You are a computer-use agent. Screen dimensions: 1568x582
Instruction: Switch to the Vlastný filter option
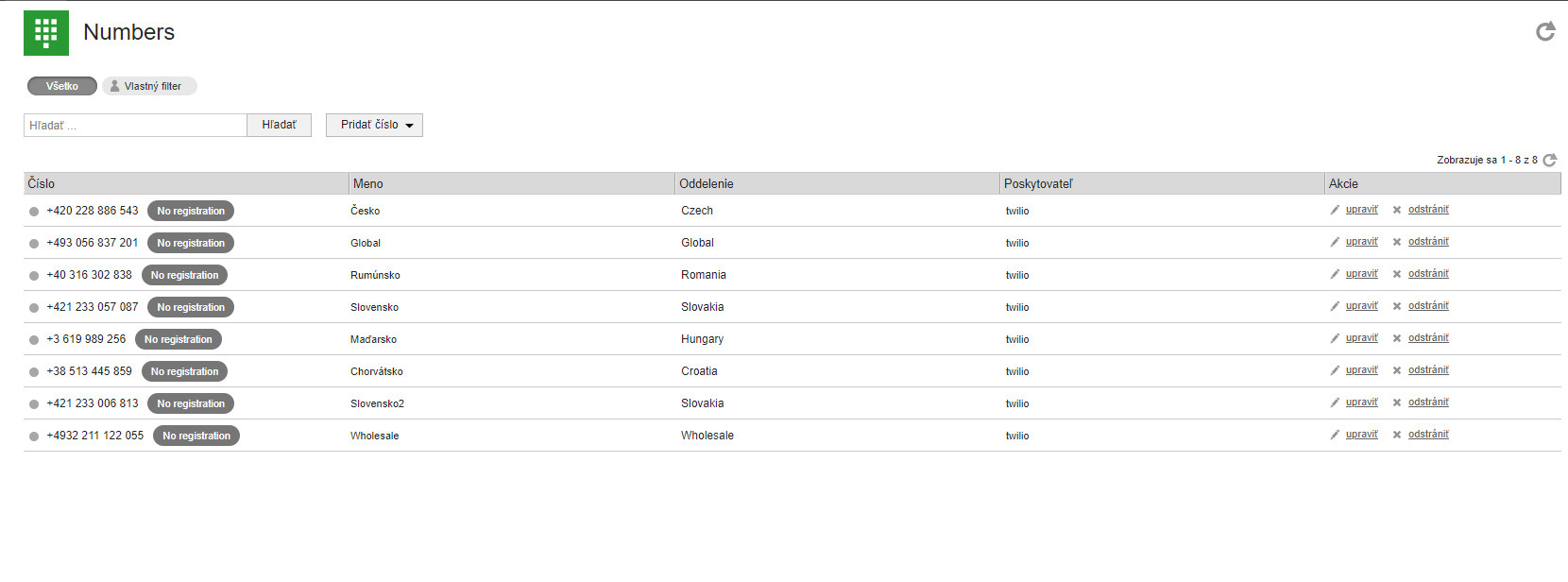149,86
